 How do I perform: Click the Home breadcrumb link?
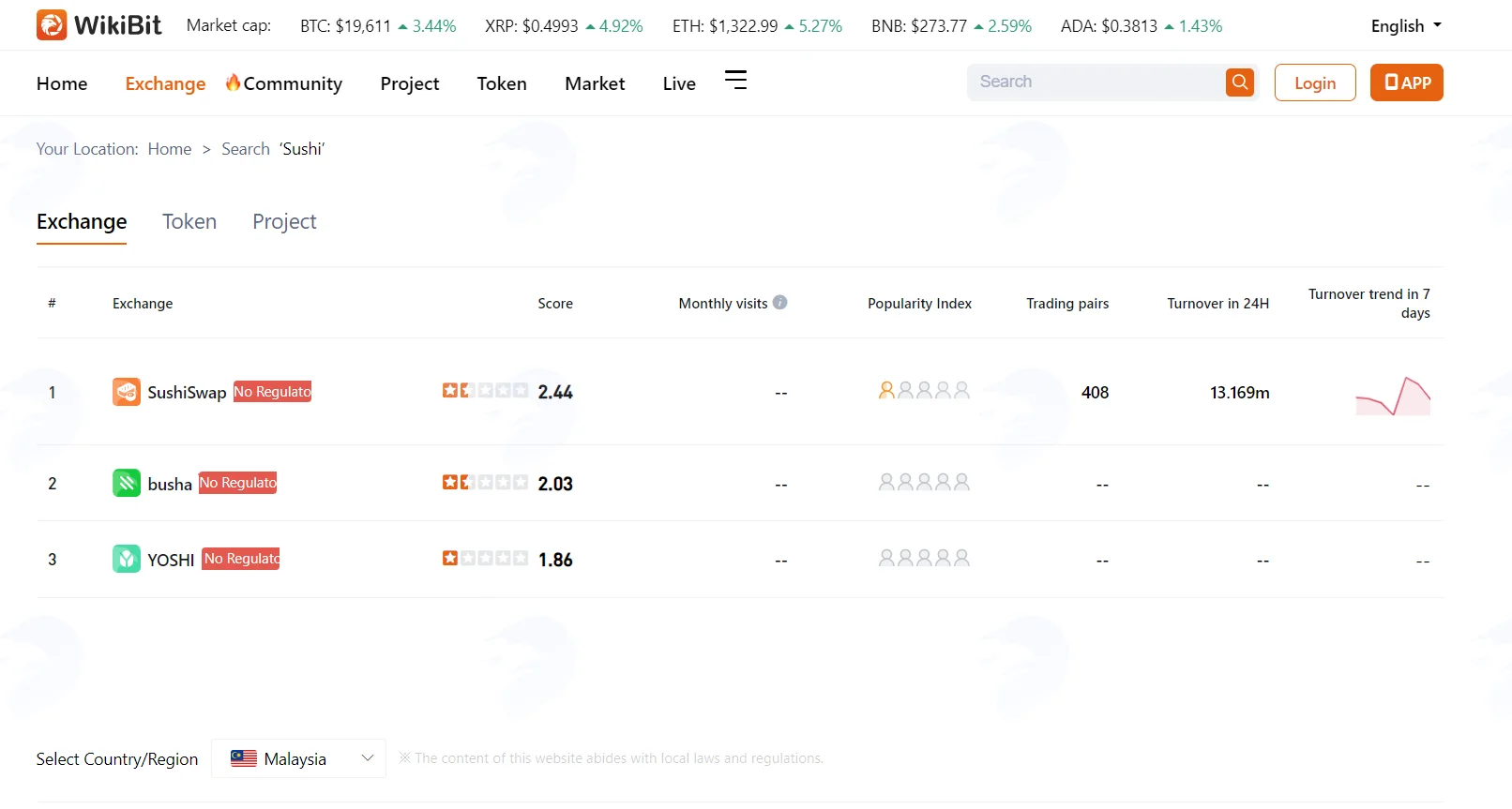(170, 149)
